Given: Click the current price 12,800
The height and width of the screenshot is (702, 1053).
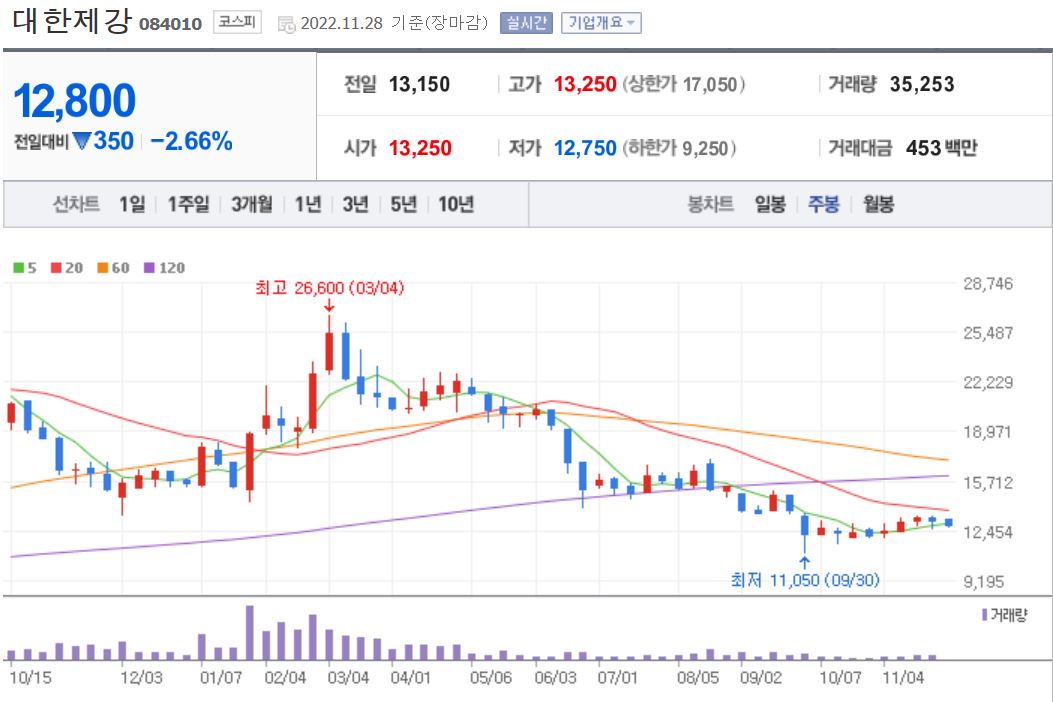Looking at the screenshot, I should [x=75, y=101].
